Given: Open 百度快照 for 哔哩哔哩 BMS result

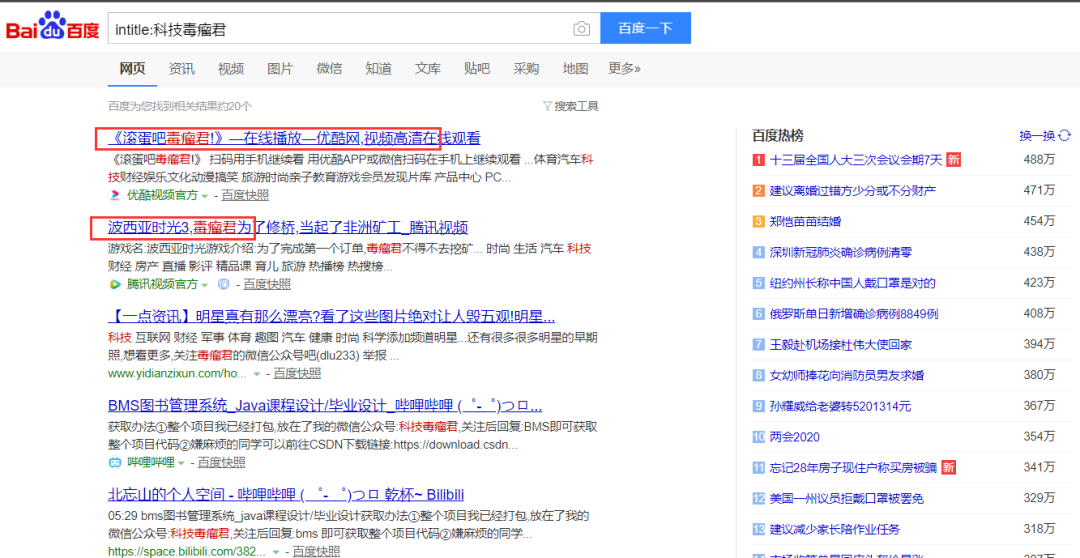Looking at the screenshot, I should [x=221, y=462].
